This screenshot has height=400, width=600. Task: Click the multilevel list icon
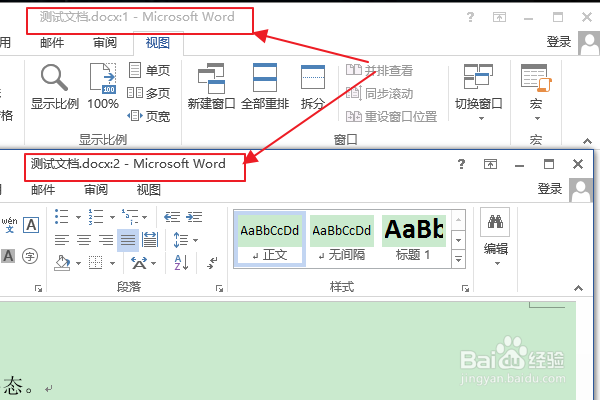130,217
